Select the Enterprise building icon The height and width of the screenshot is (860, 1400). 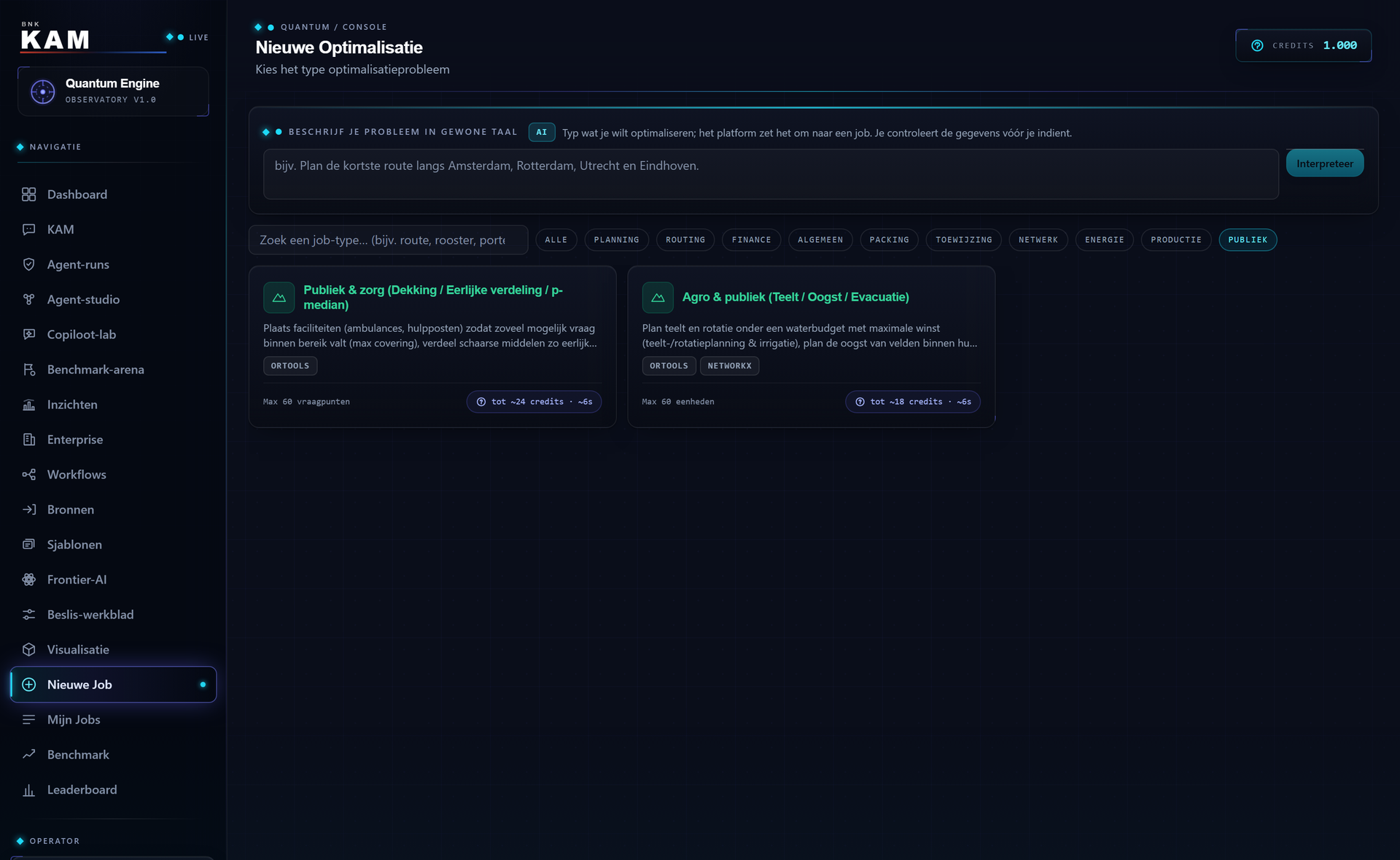coord(28,439)
